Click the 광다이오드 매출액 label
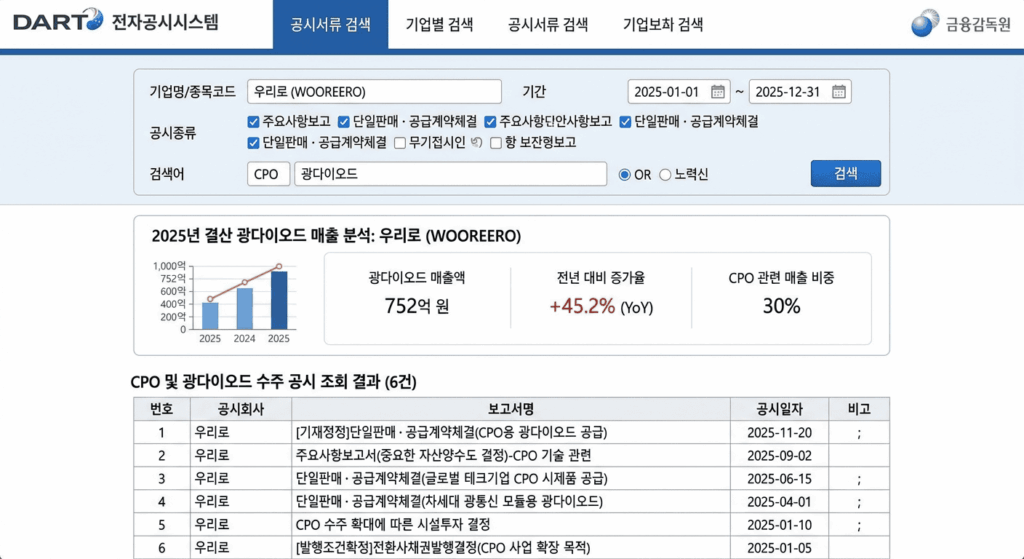Viewport: 1024px width, 559px height. tap(417, 278)
